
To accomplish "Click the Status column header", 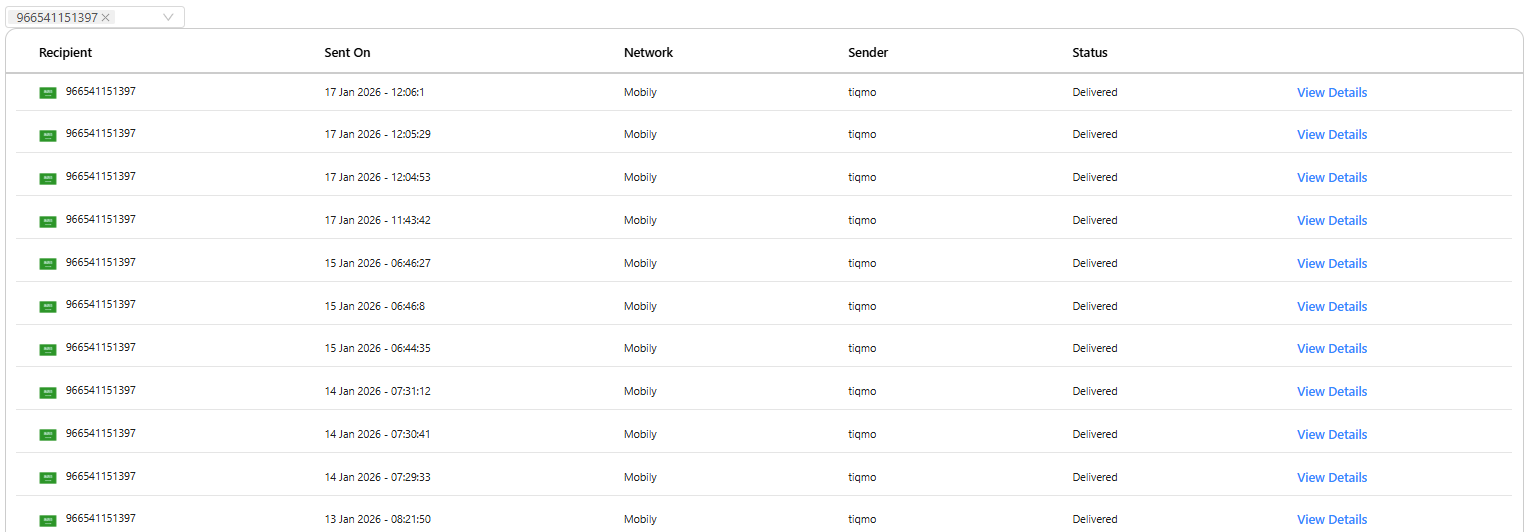I will [1090, 53].
